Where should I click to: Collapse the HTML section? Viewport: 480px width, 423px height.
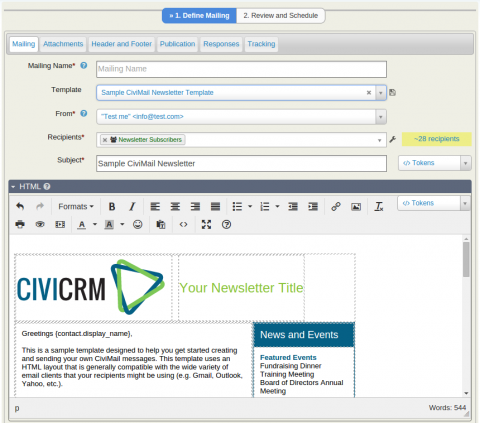[13, 187]
